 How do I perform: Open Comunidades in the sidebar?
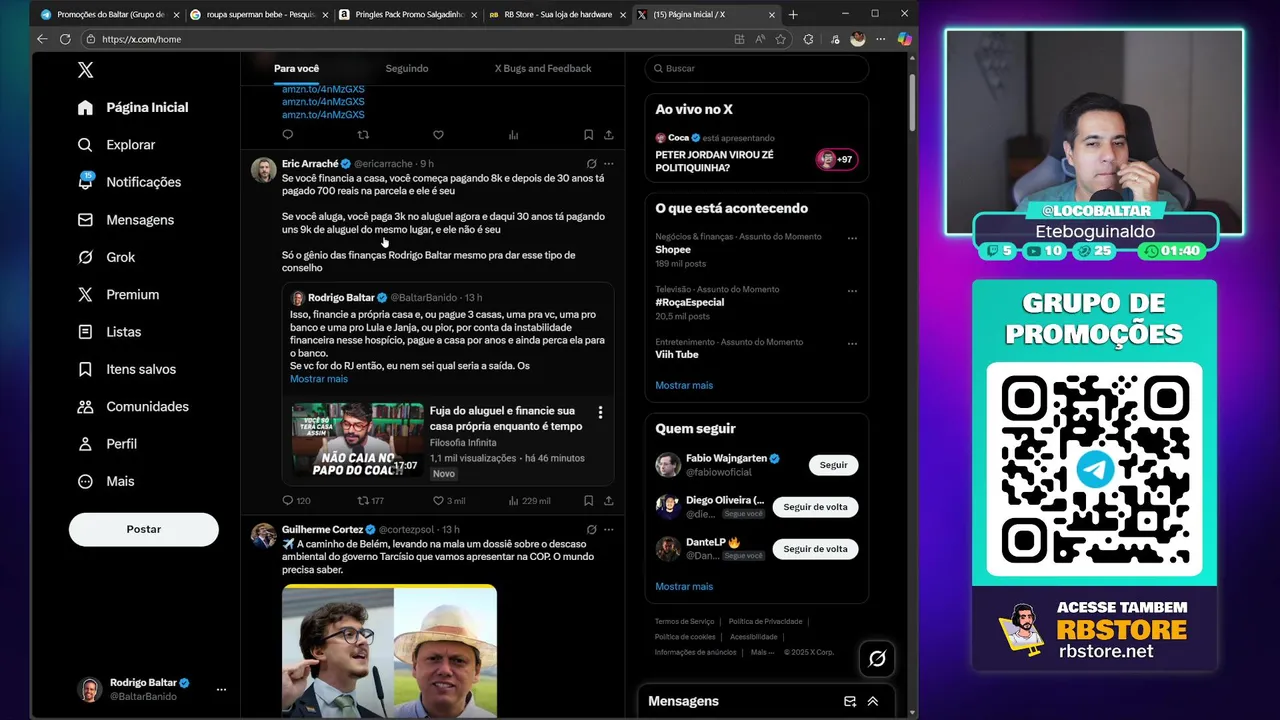pyautogui.click(x=133, y=407)
